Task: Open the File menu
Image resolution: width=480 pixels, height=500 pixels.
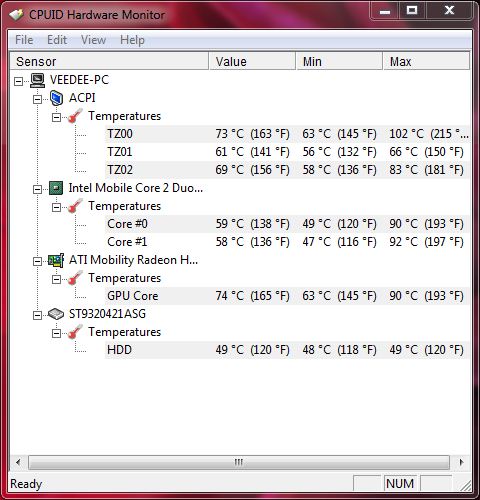Action: point(24,40)
